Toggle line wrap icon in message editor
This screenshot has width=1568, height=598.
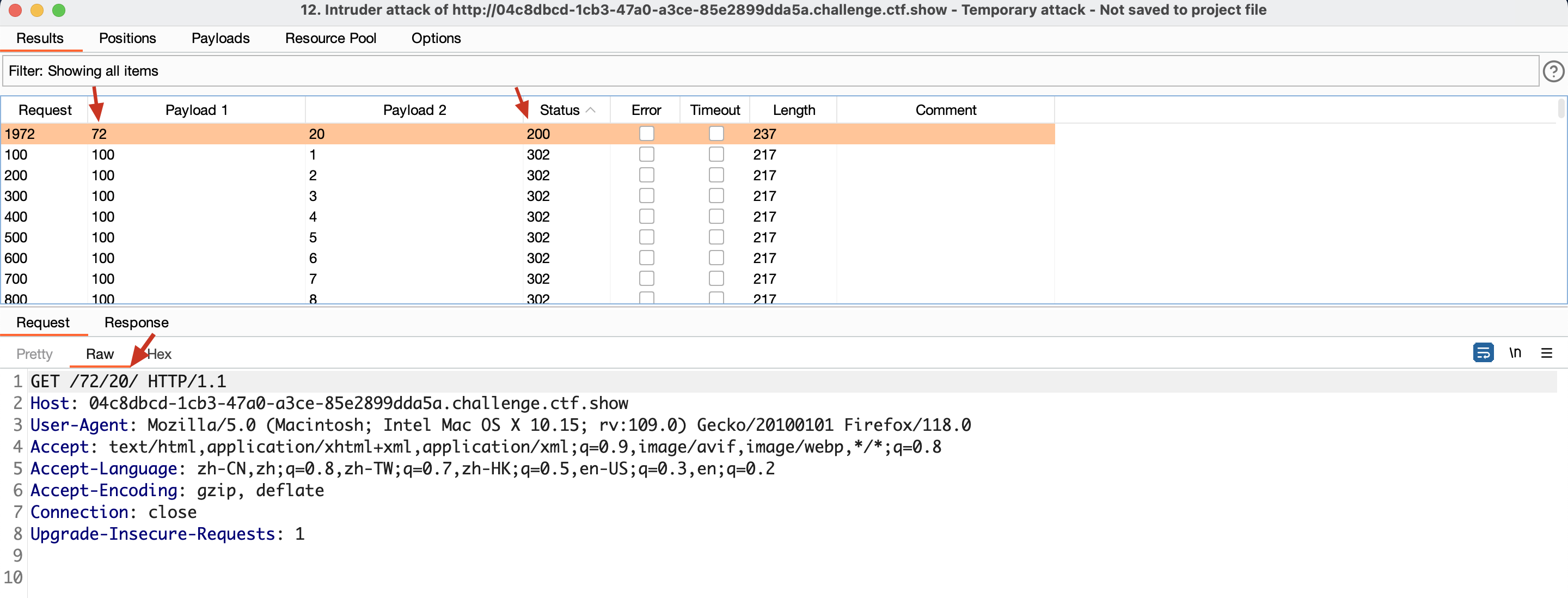coord(1483,352)
